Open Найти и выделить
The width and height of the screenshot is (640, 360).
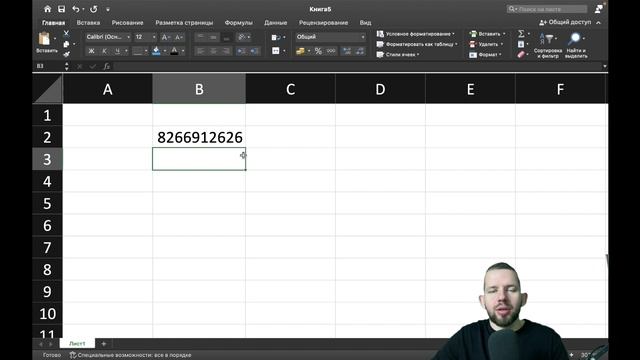pos(576,45)
